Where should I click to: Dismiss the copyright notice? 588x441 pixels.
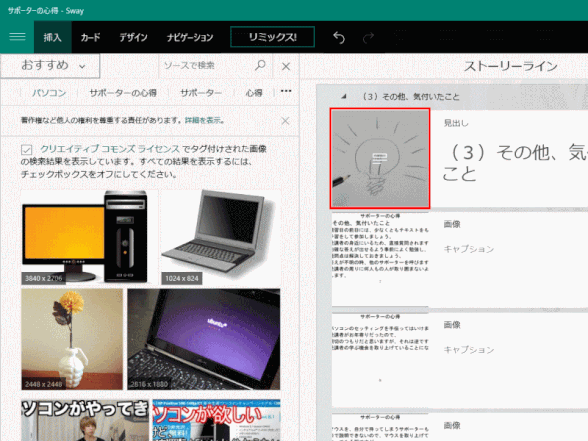[x=285, y=121]
